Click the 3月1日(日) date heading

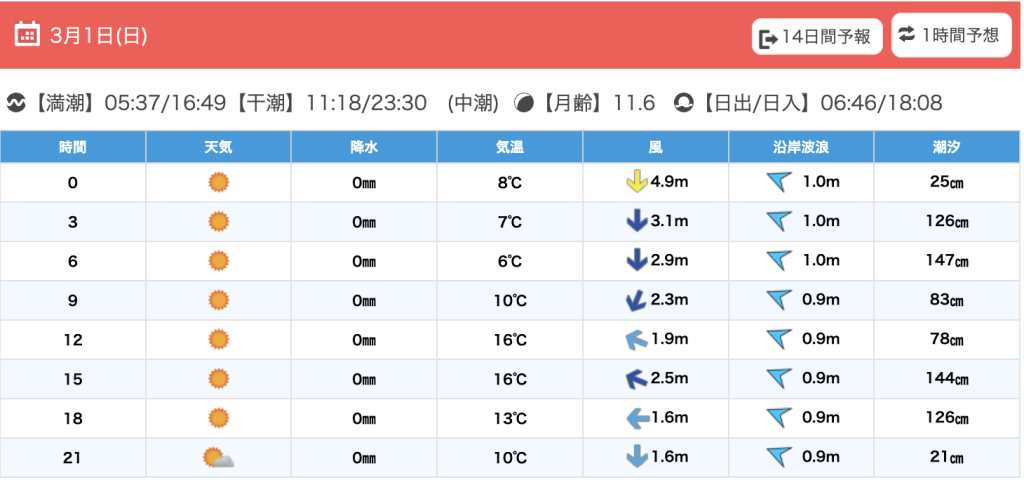pyautogui.click(x=98, y=36)
